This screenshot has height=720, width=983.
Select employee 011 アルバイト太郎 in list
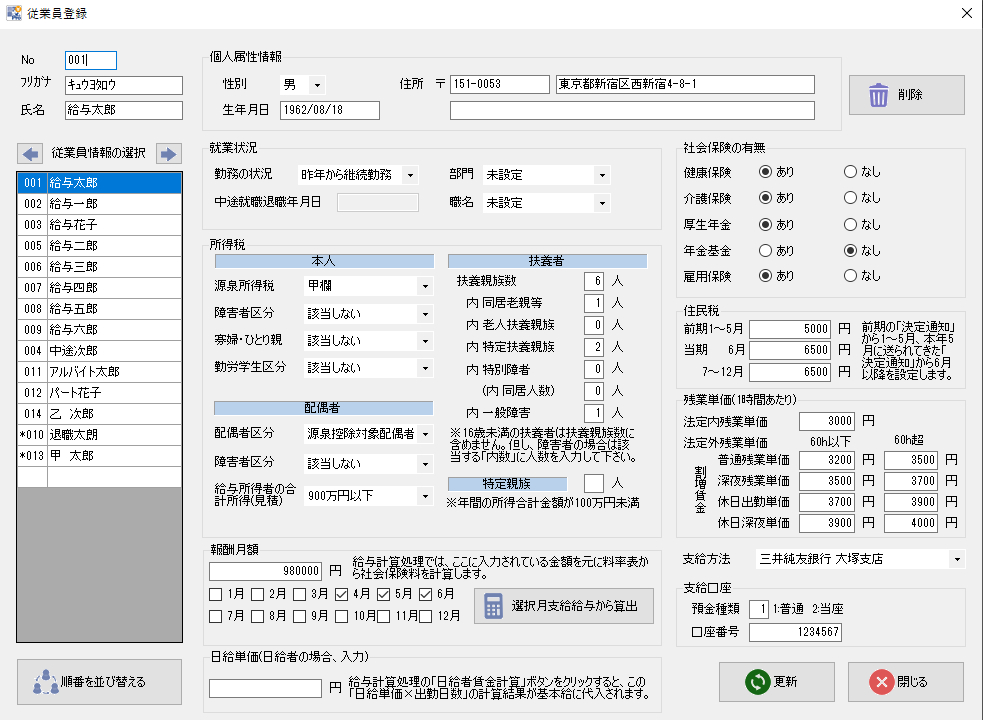pyautogui.click(x=98, y=372)
